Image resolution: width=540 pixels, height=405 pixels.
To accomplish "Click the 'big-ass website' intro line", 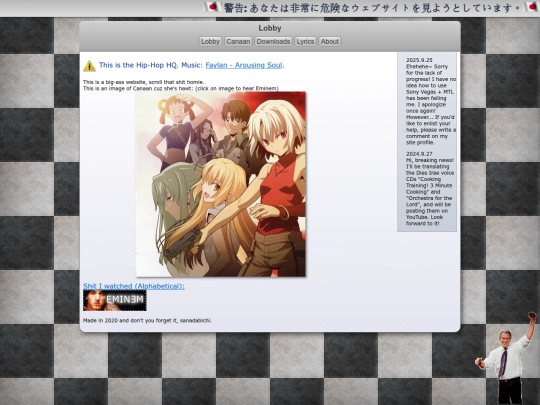I will (143, 82).
